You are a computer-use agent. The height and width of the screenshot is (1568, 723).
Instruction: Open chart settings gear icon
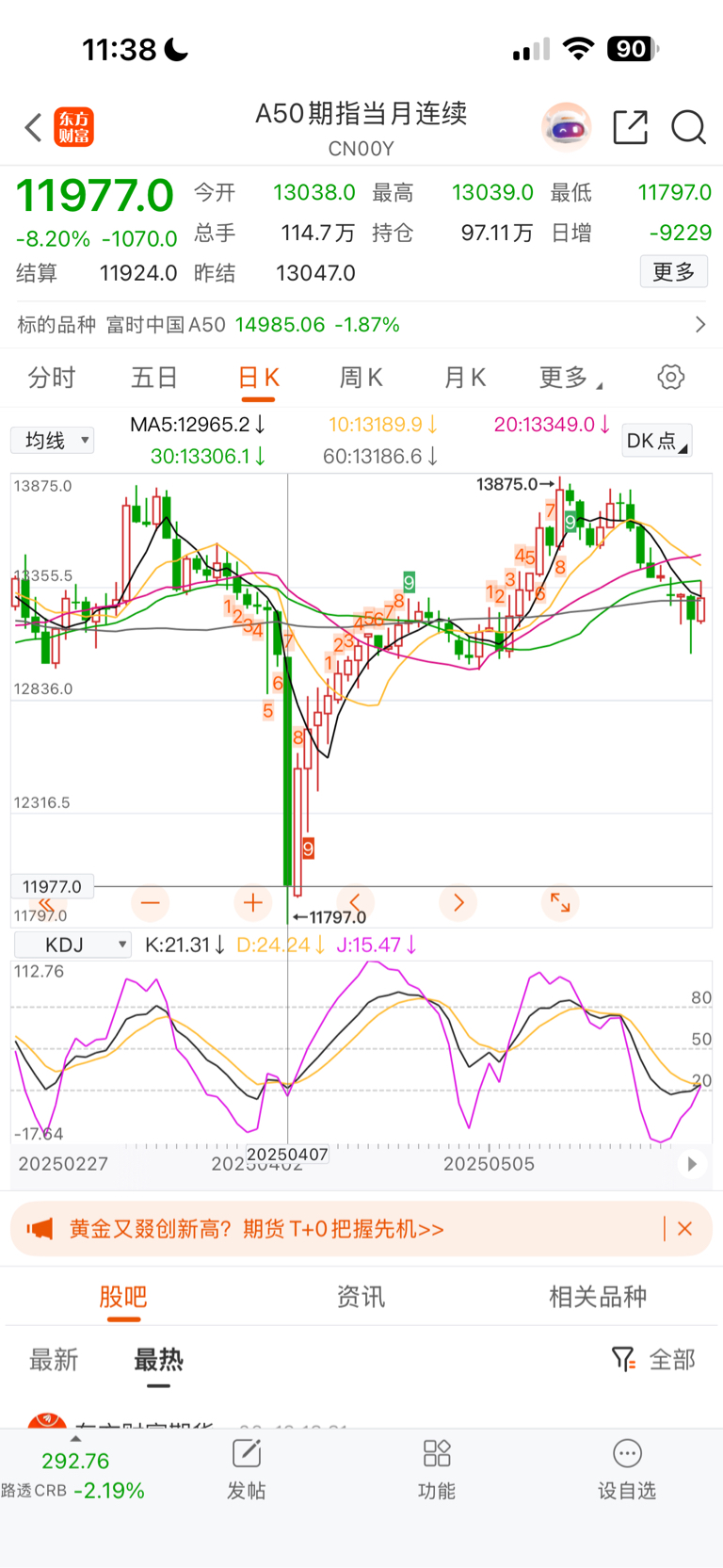tap(670, 378)
